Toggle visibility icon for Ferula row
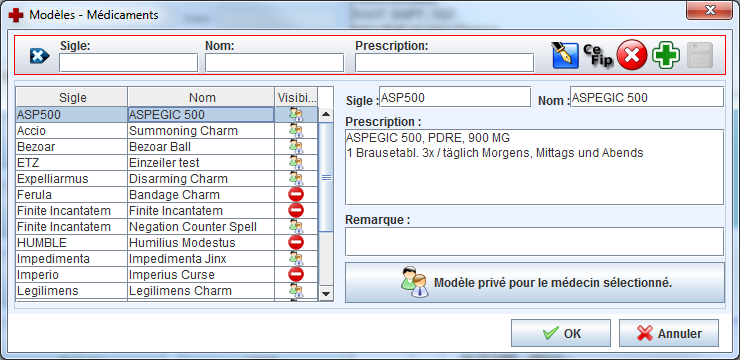The height and width of the screenshot is (360, 740). point(296,194)
